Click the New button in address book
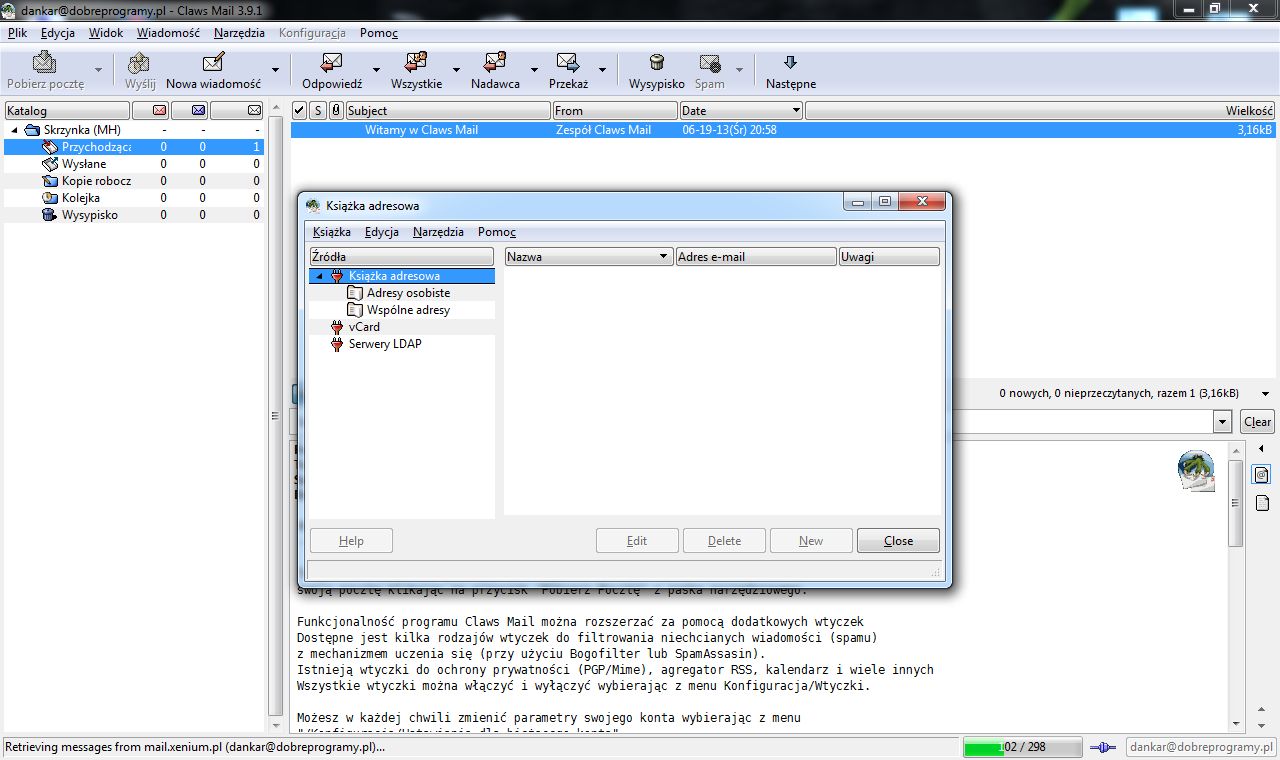The height and width of the screenshot is (760, 1280). (811, 541)
